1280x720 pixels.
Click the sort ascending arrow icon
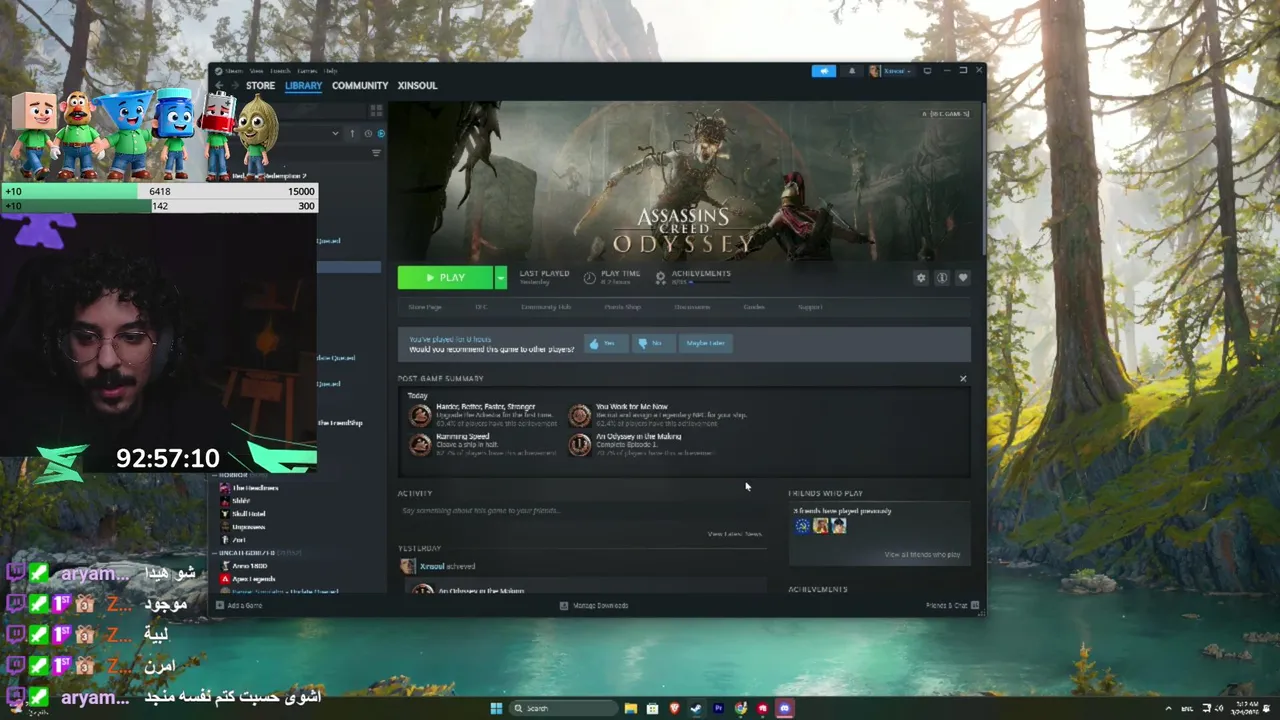point(352,133)
